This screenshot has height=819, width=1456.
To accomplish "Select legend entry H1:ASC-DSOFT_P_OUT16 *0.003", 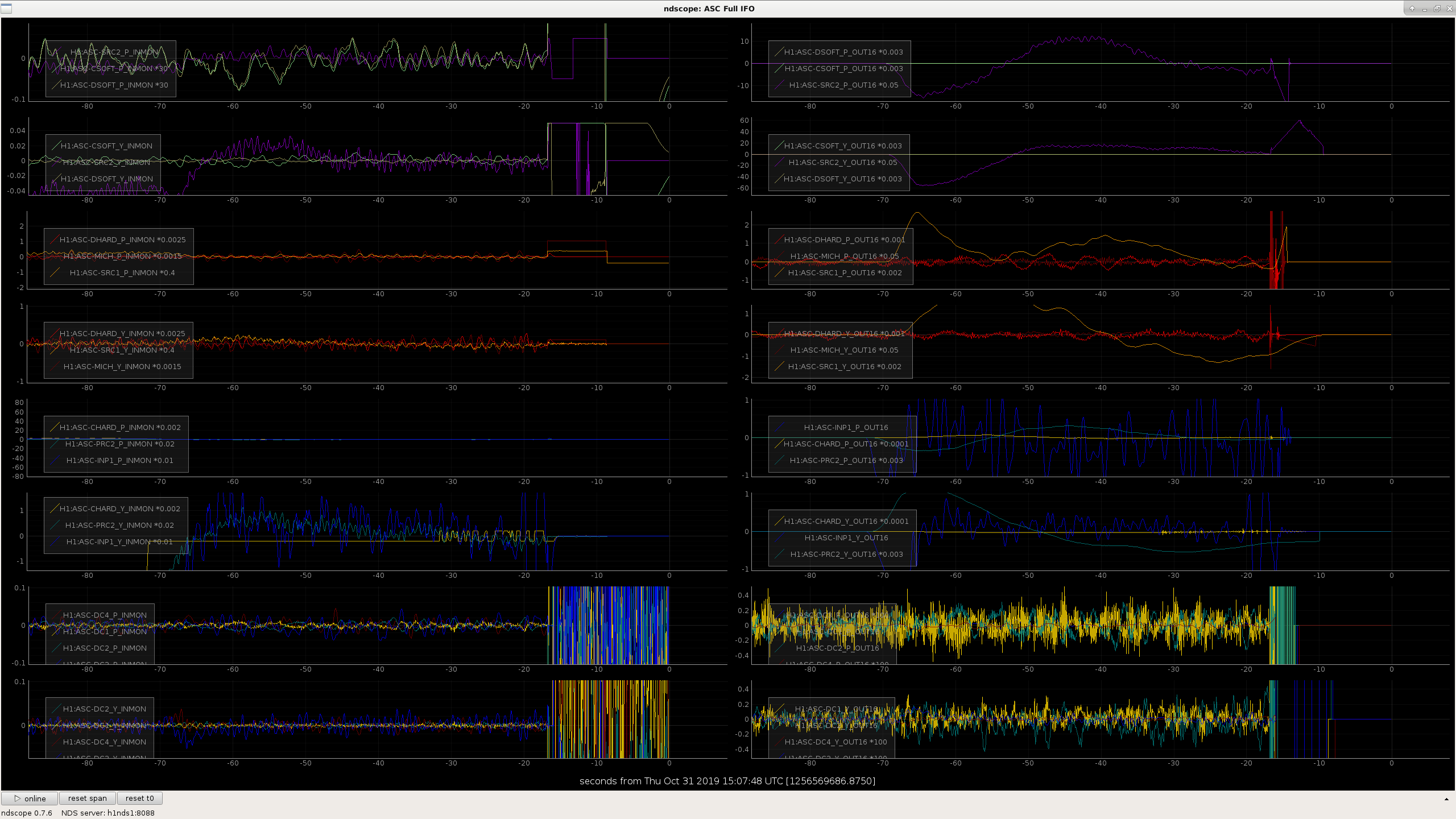I will pyautogui.click(x=843, y=52).
